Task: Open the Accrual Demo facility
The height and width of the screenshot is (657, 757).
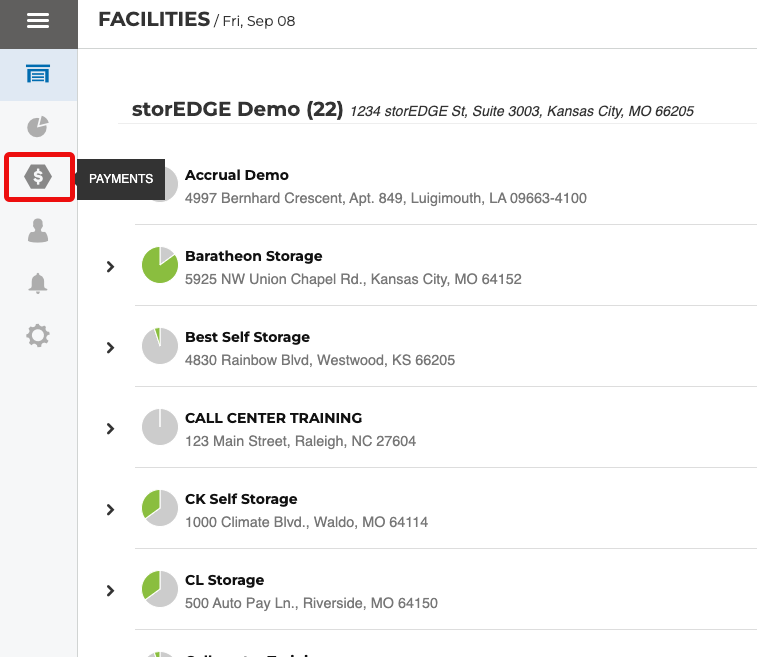Action: 237,175
